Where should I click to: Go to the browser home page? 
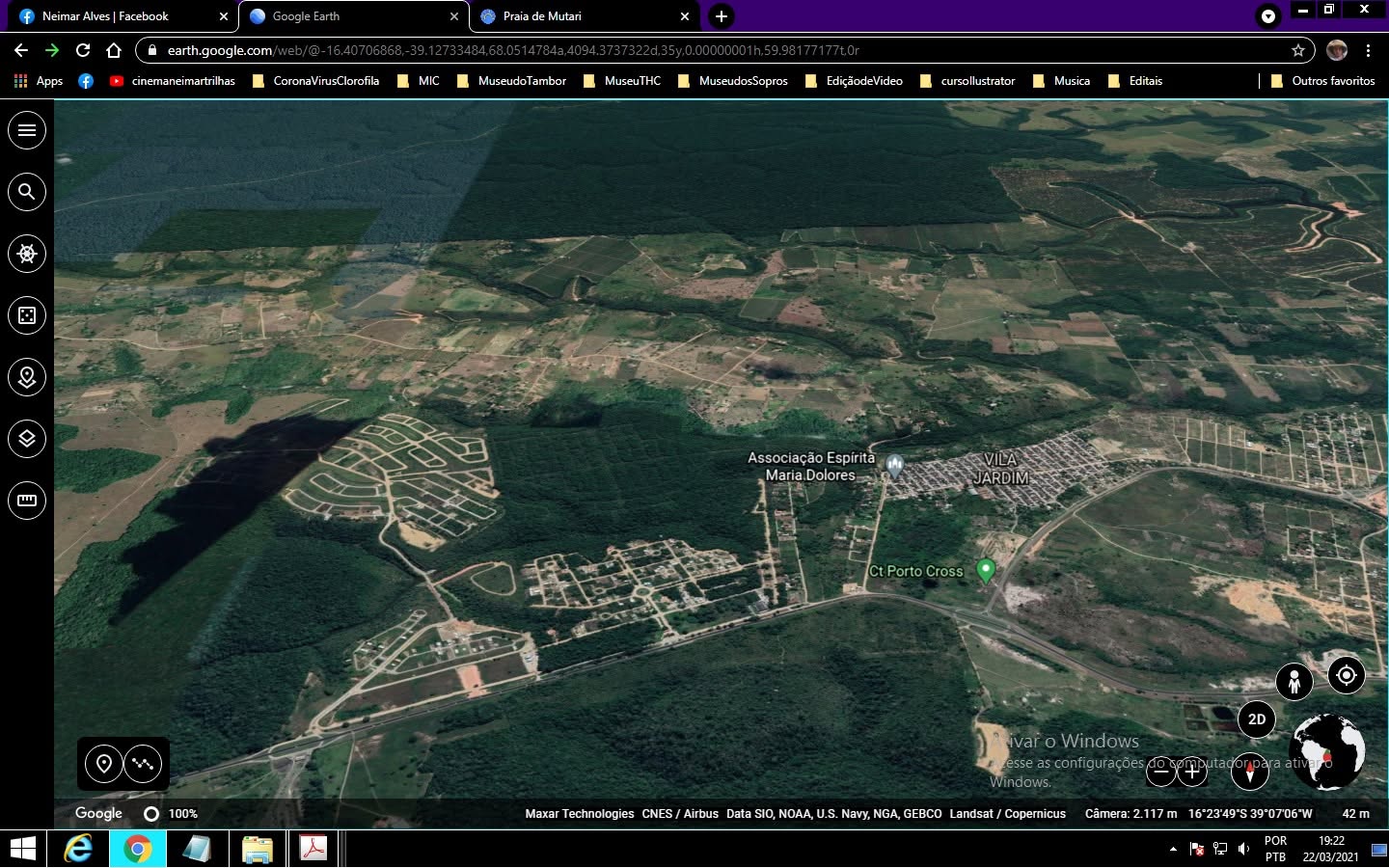point(114,50)
